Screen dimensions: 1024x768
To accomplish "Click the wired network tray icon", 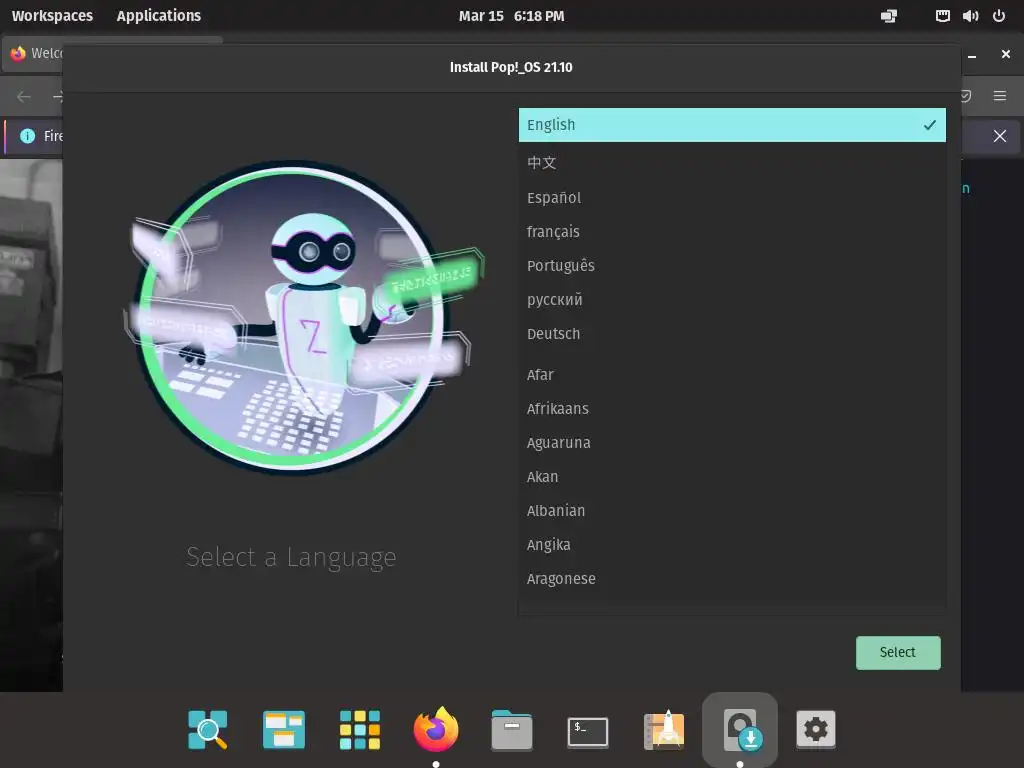I will pyautogui.click(x=942, y=16).
